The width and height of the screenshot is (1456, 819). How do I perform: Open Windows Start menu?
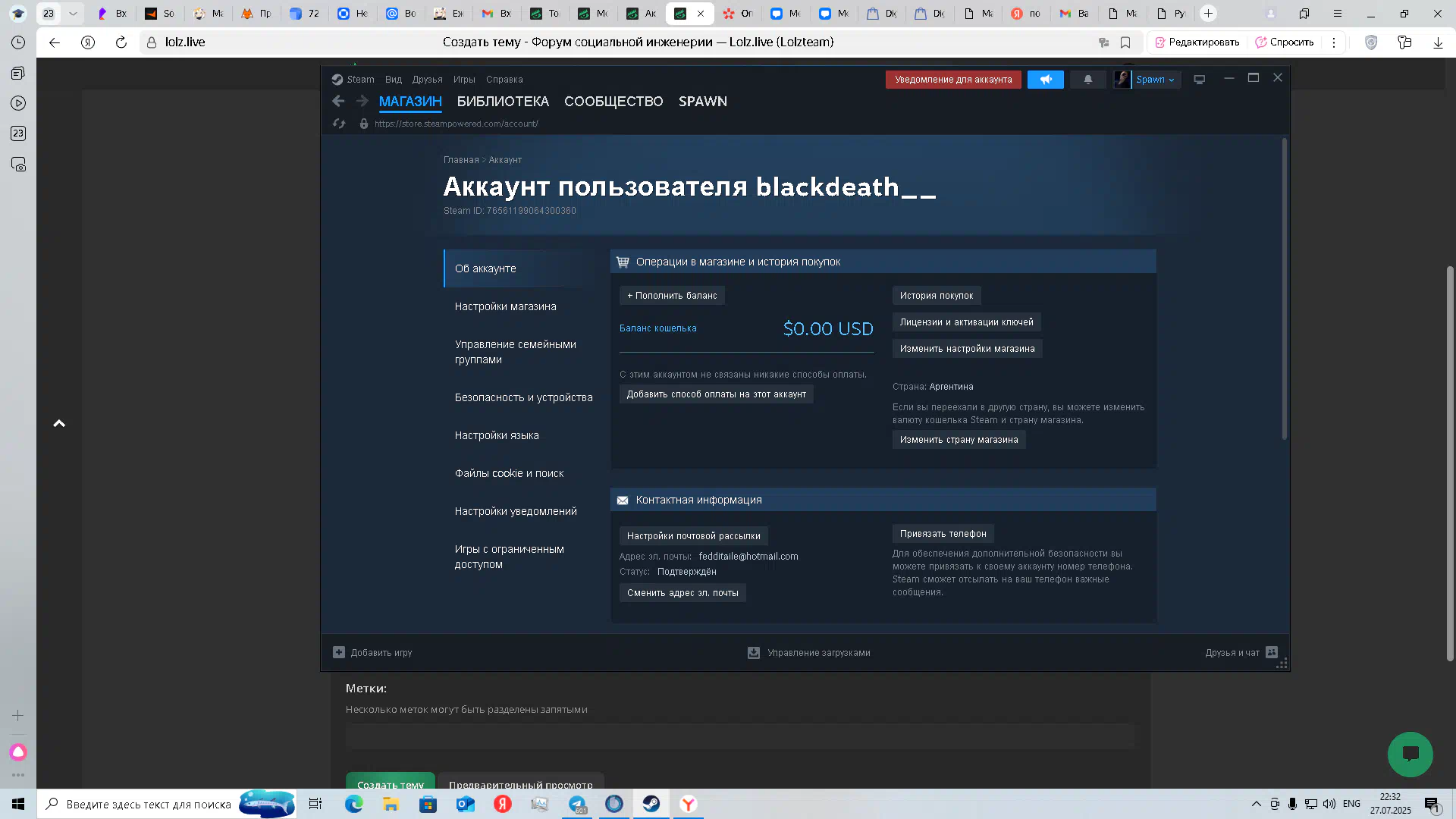pos(18,804)
